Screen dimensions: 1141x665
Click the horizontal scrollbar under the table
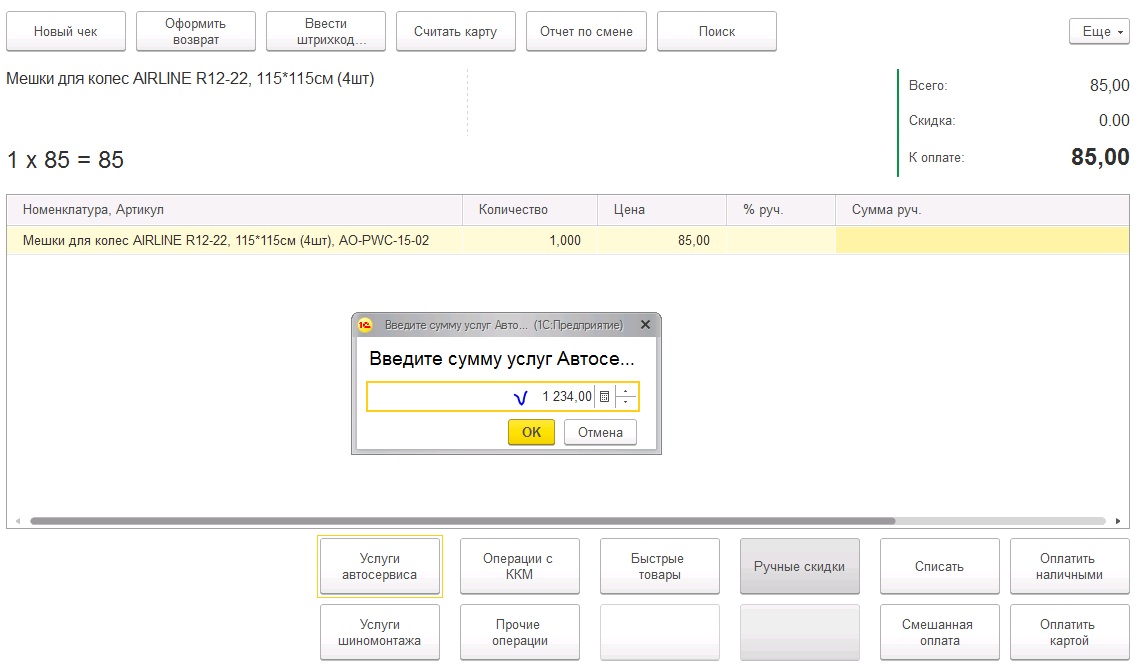(462, 521)
